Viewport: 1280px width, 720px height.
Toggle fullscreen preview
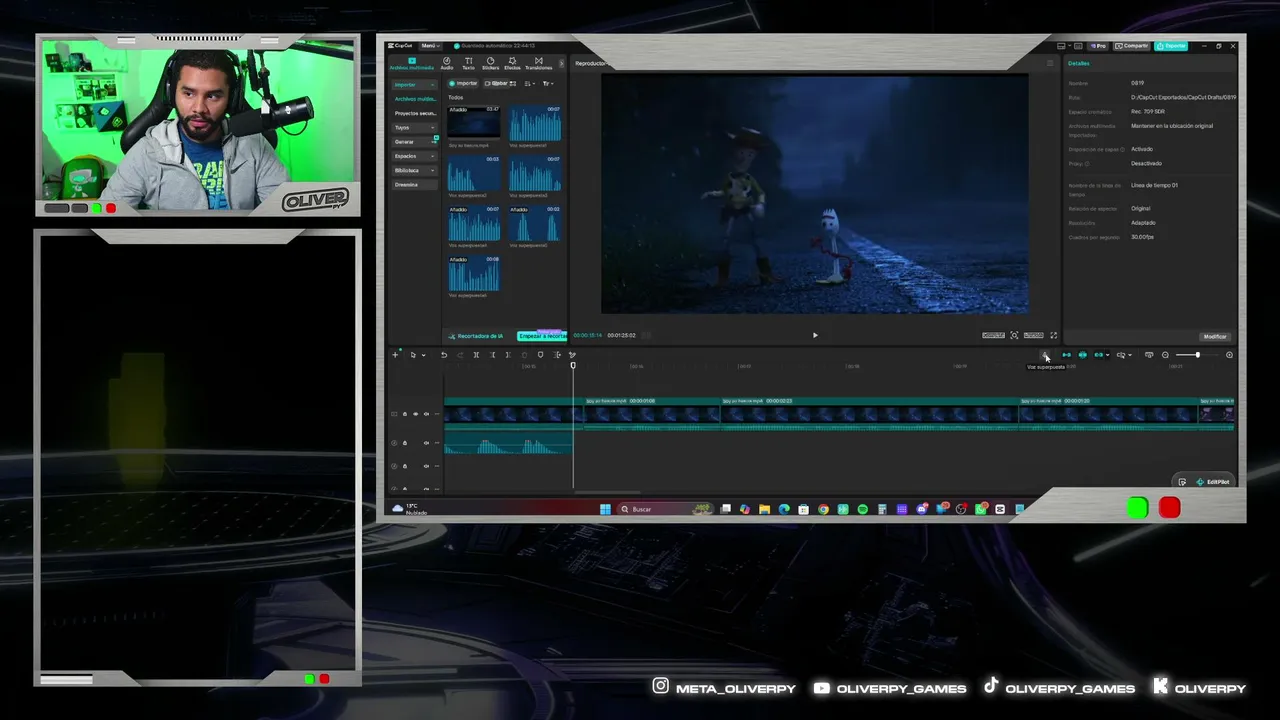[x=1053, y=335]
